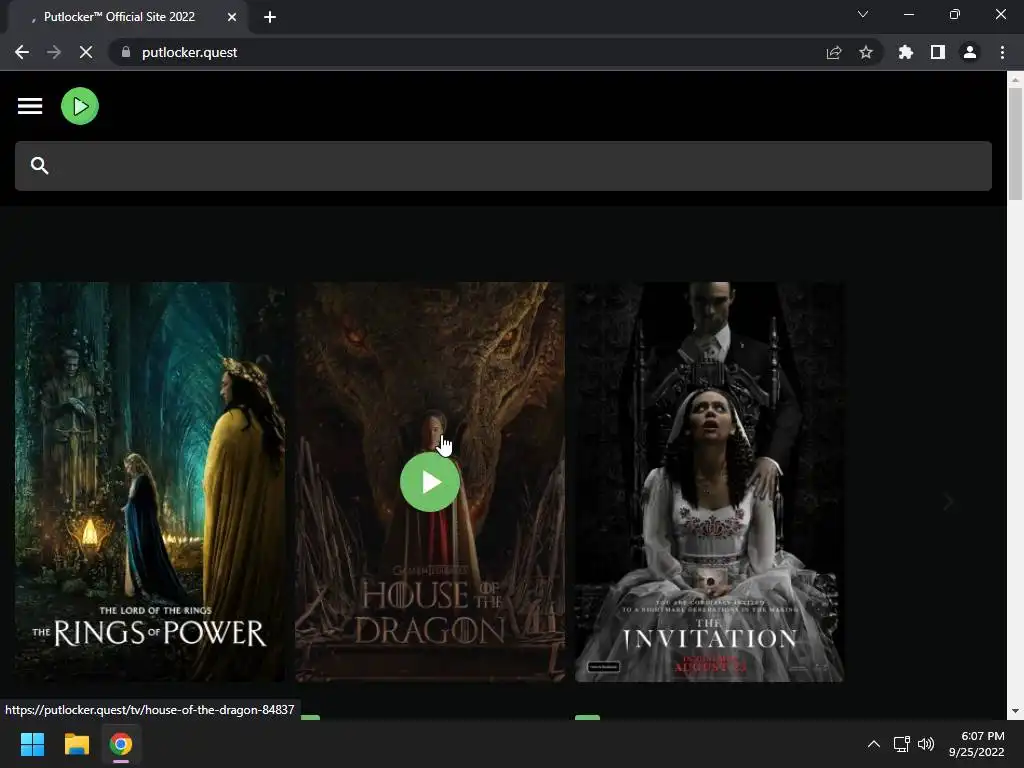
Task: Open Chrome extensions puzzle menu
Action: [x=906, y=52]
